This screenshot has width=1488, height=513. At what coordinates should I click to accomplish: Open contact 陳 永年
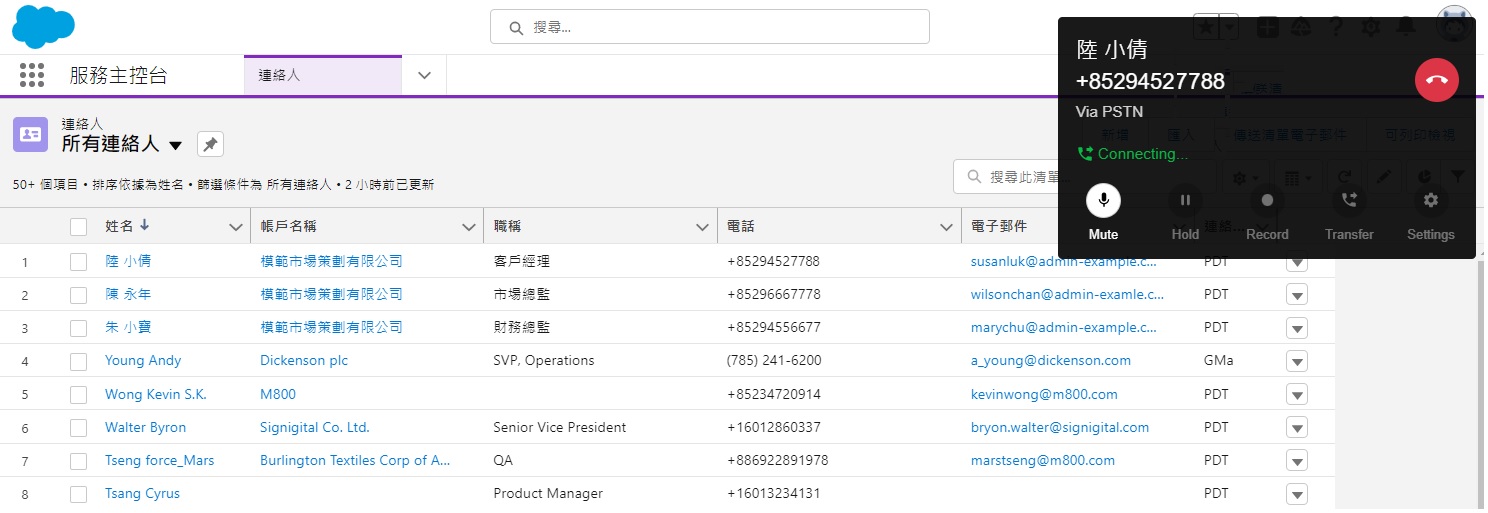pyautogui.click(x=128, y=294)
